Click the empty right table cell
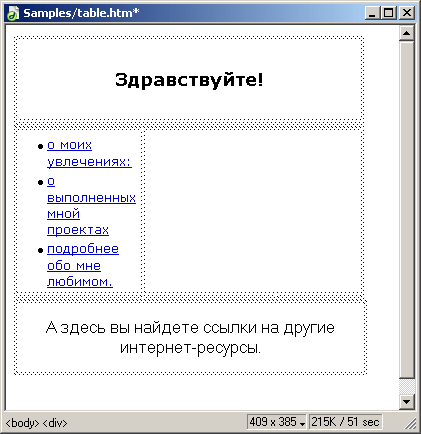421x434 pixels. (253, 211)
